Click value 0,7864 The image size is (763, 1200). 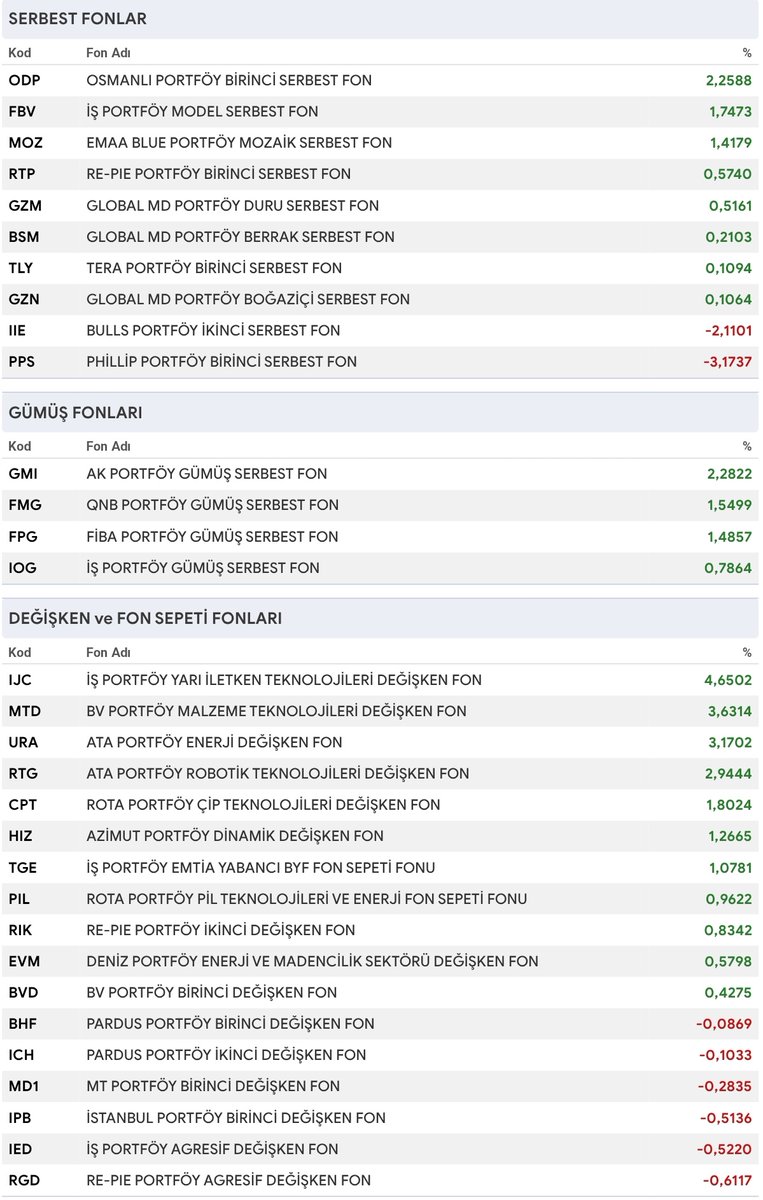(728, 568)
